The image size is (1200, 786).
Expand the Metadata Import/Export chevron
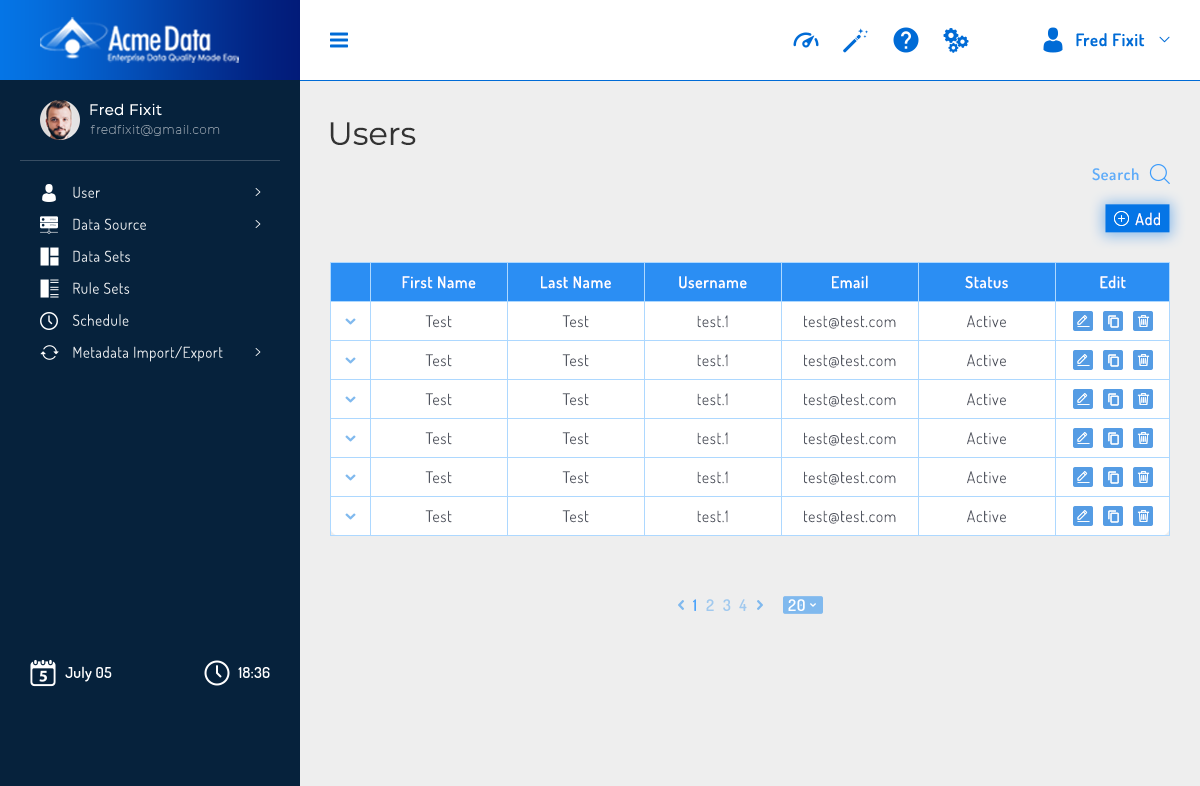[258, 352]
